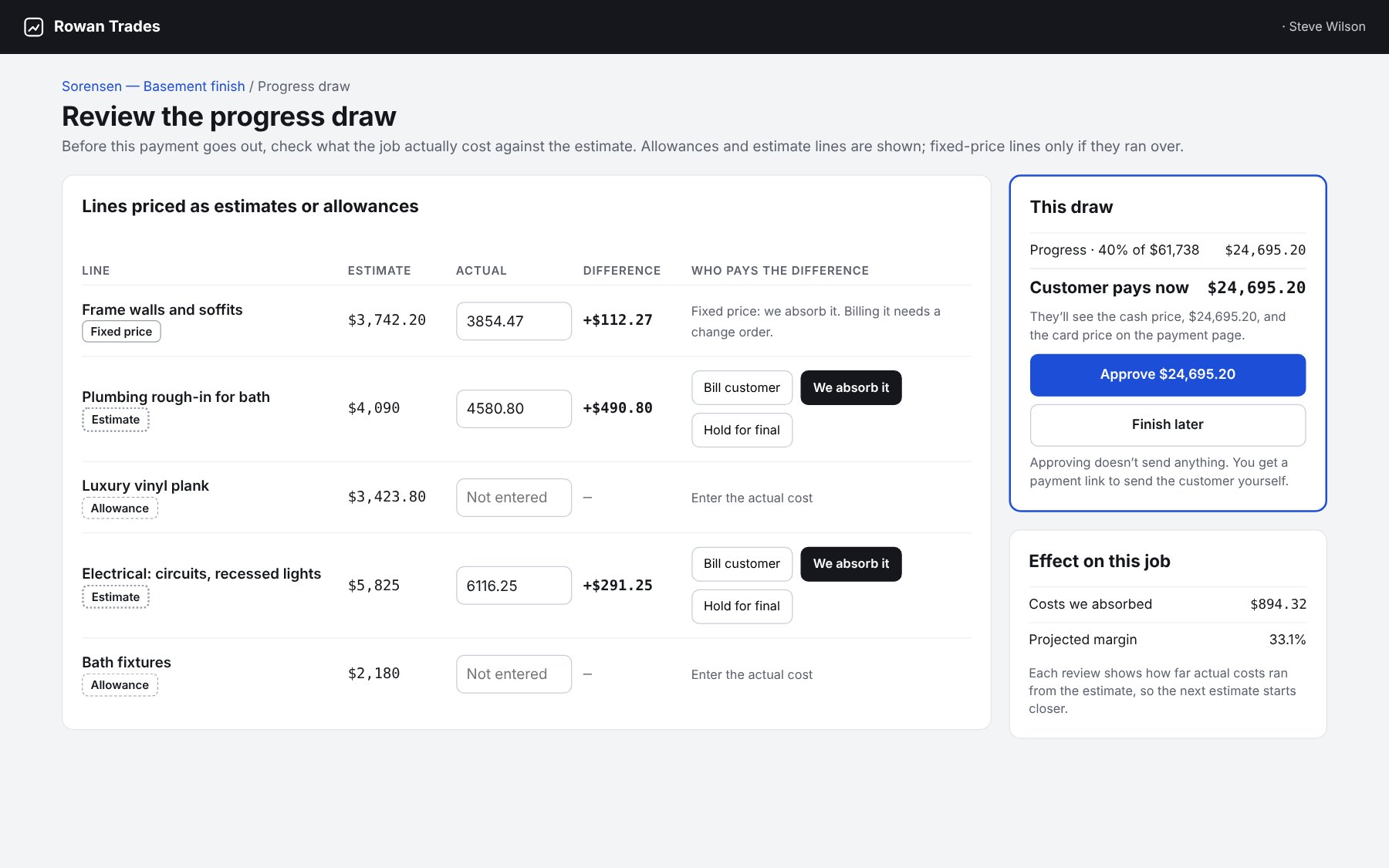The height and width of the screenshot is (868, 1389).
Task: Approve the $24,695.20 draw
Action: pyautogui.click(x=1168, y=375)
